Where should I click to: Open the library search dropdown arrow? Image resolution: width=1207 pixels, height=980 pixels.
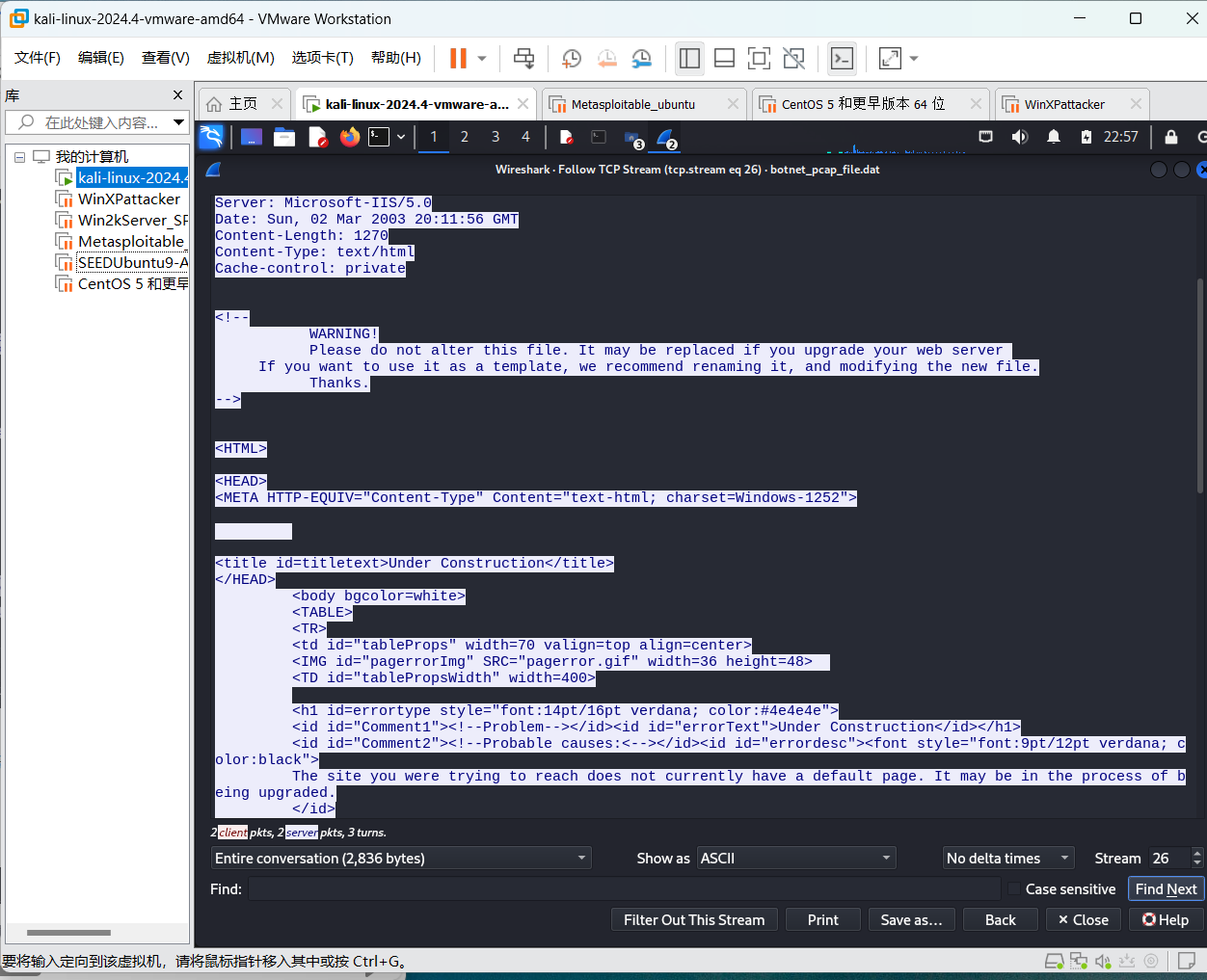coord(178,122)
